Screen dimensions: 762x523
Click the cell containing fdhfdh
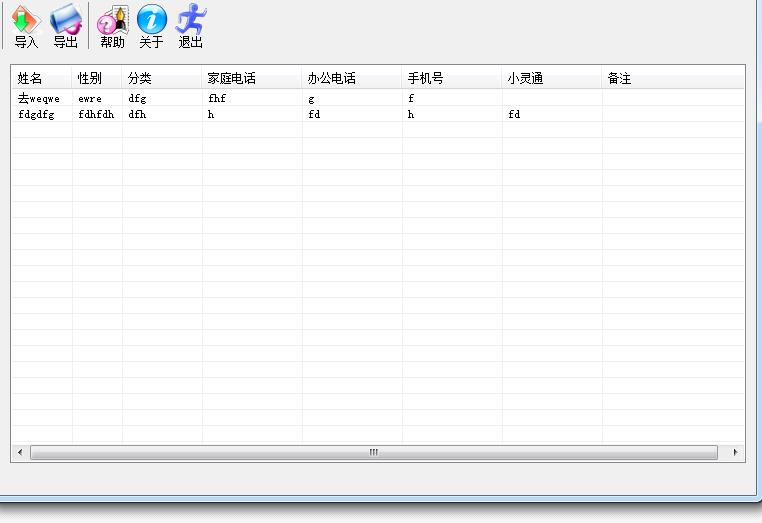click(x=96, y=114)
